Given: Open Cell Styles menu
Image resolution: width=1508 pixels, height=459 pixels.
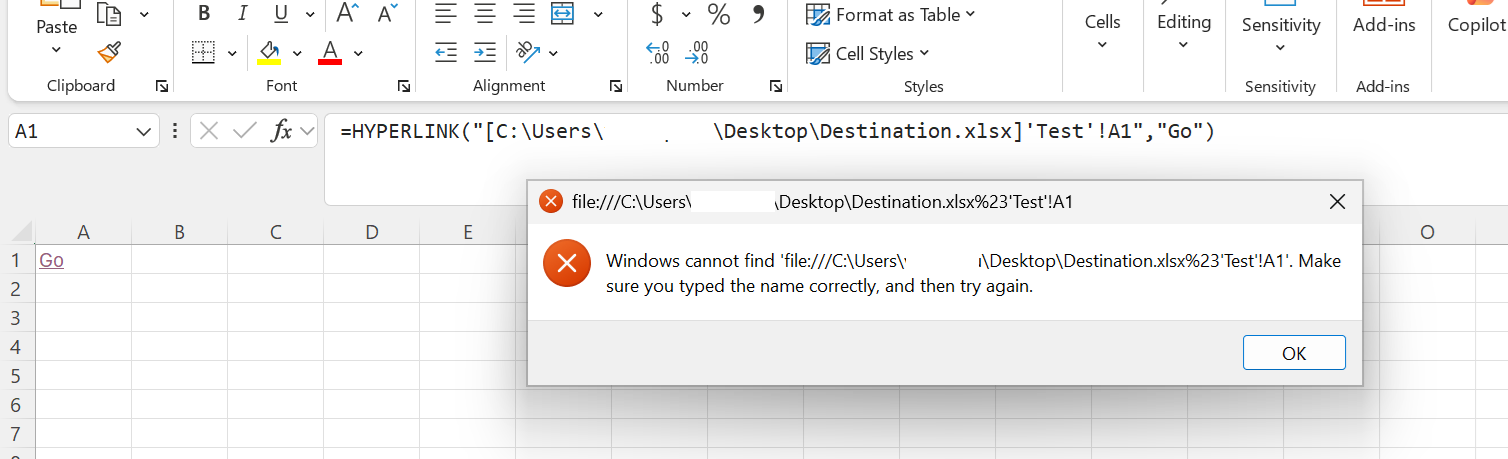Looking at the screenshot, I should [x=867, y=53].
